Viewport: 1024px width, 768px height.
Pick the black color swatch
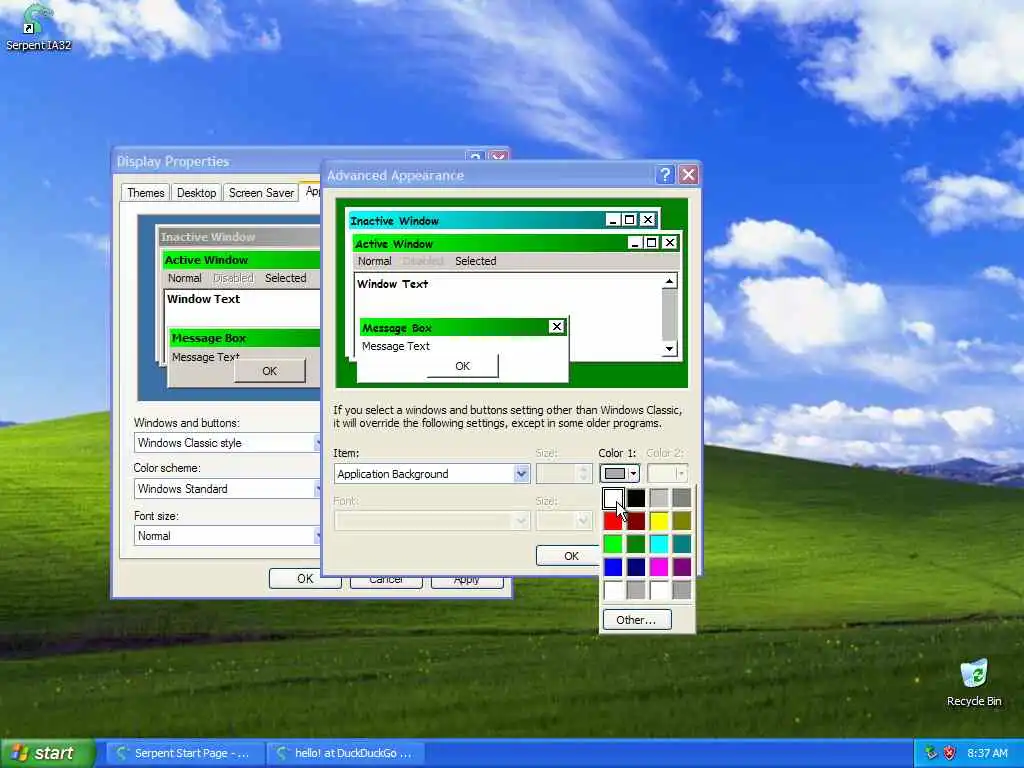click(636, 498)
